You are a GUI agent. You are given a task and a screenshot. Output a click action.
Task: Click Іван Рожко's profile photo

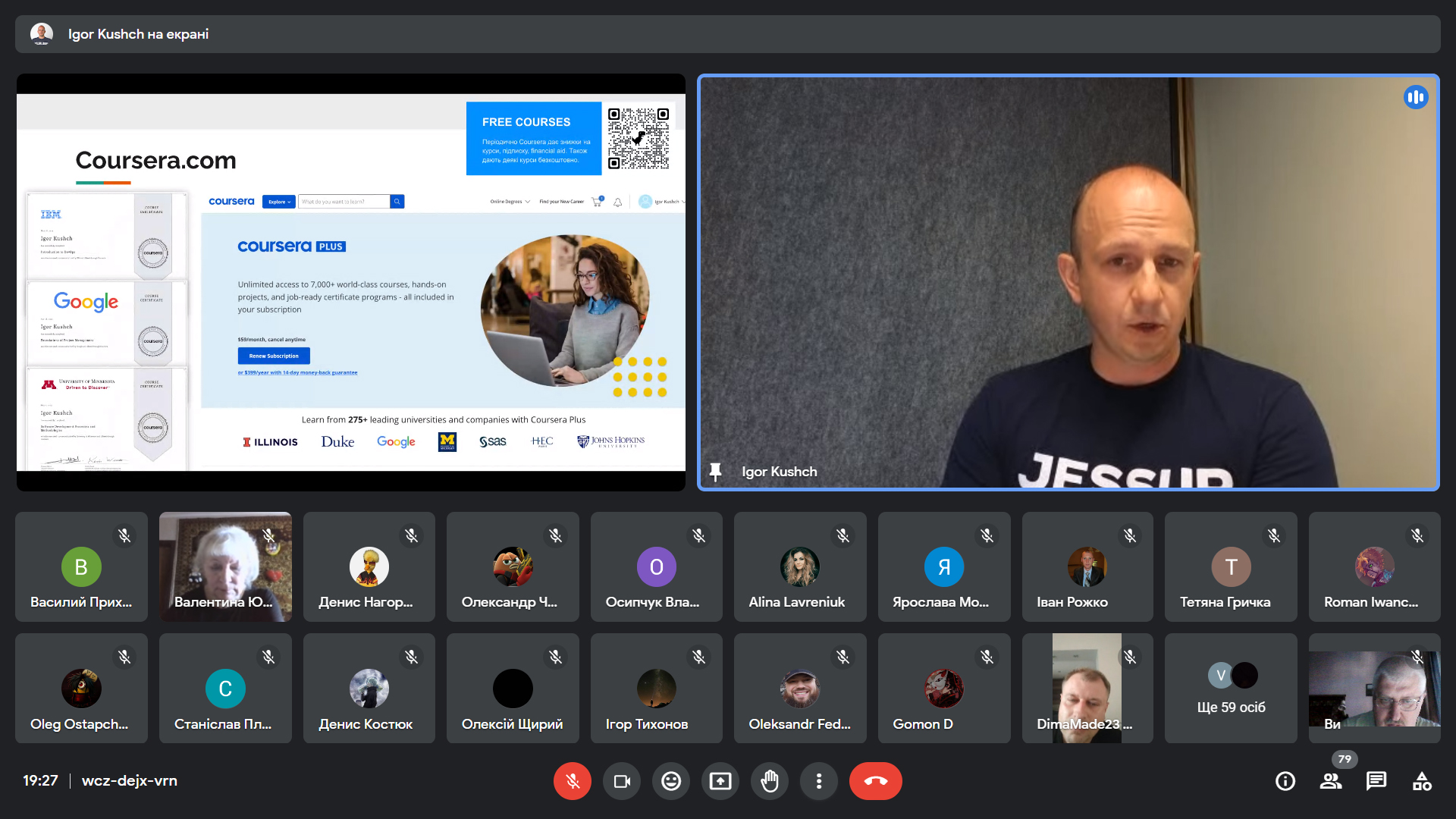1087,566
